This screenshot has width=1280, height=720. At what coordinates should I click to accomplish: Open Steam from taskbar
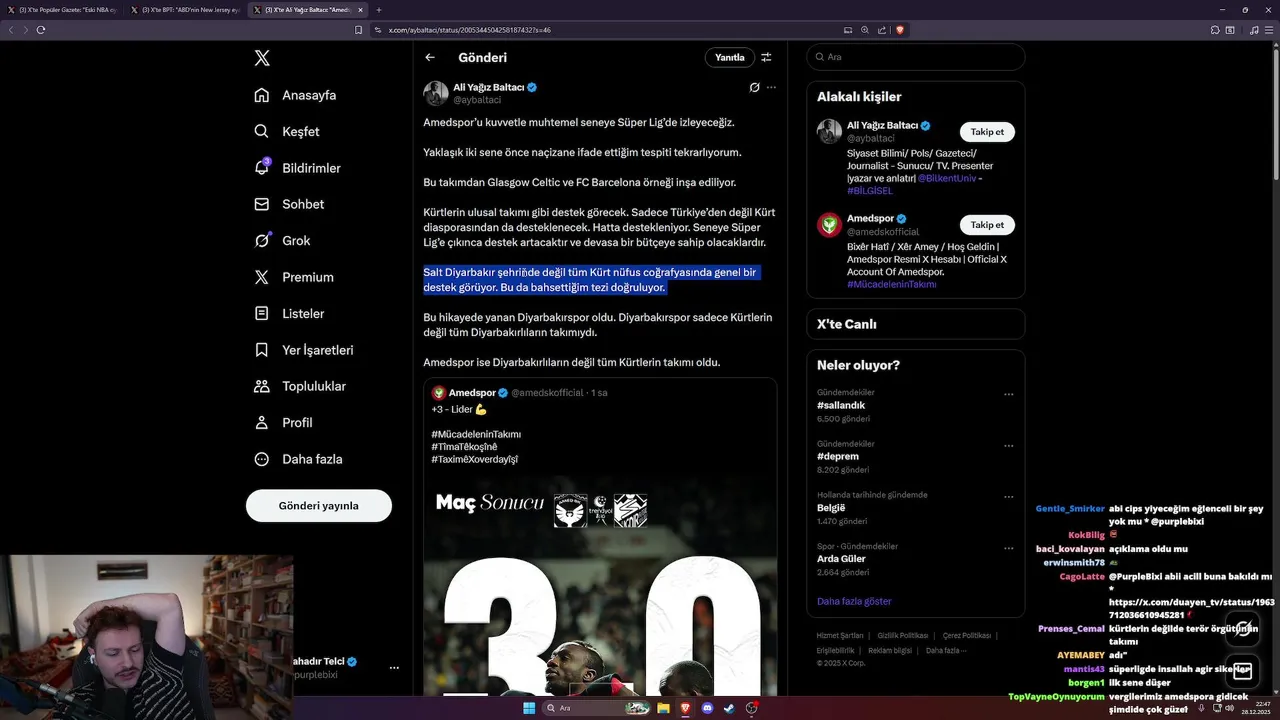click(729, 708)
